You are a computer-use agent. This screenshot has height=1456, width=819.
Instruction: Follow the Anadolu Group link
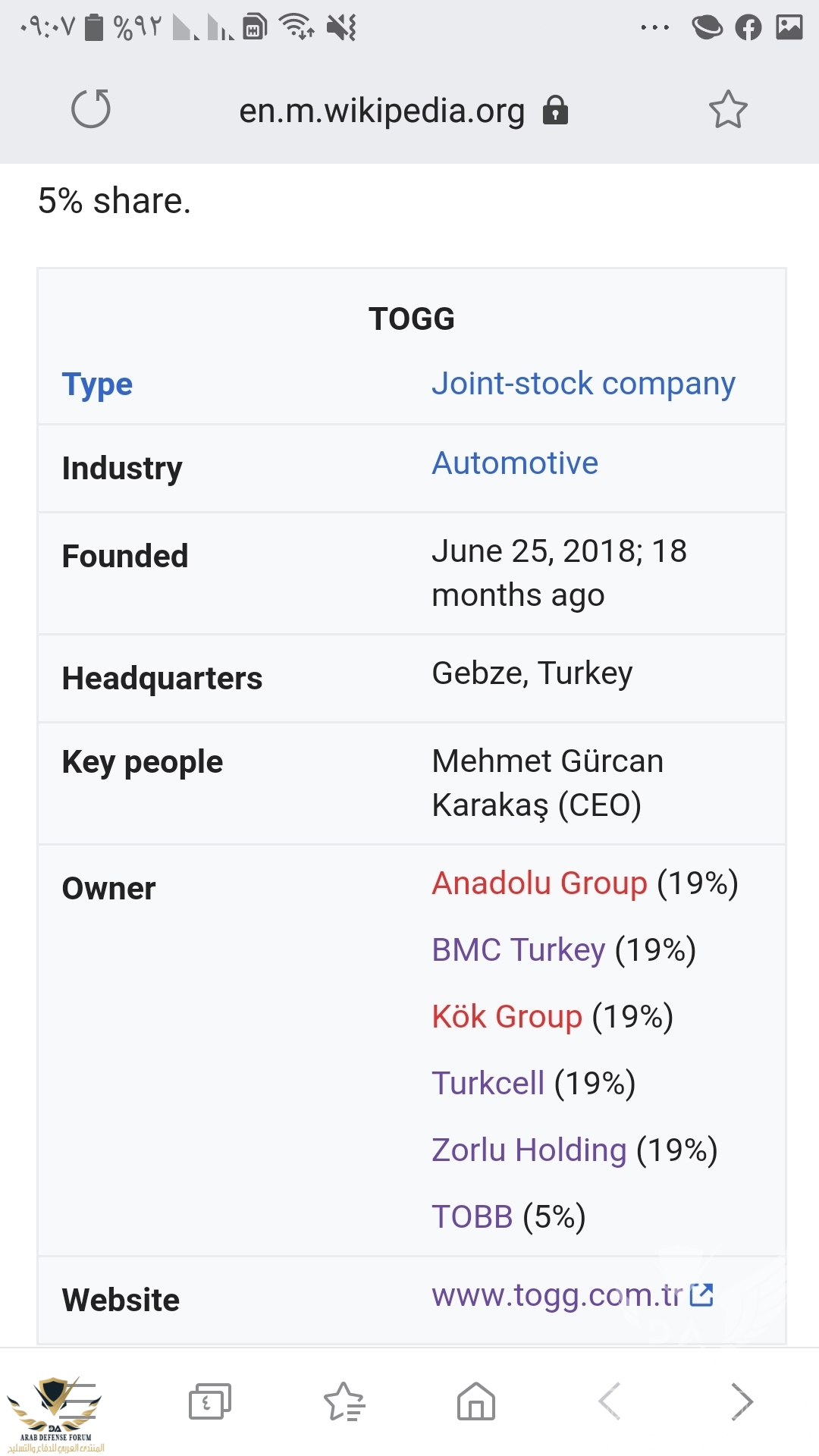coord(539,883)
